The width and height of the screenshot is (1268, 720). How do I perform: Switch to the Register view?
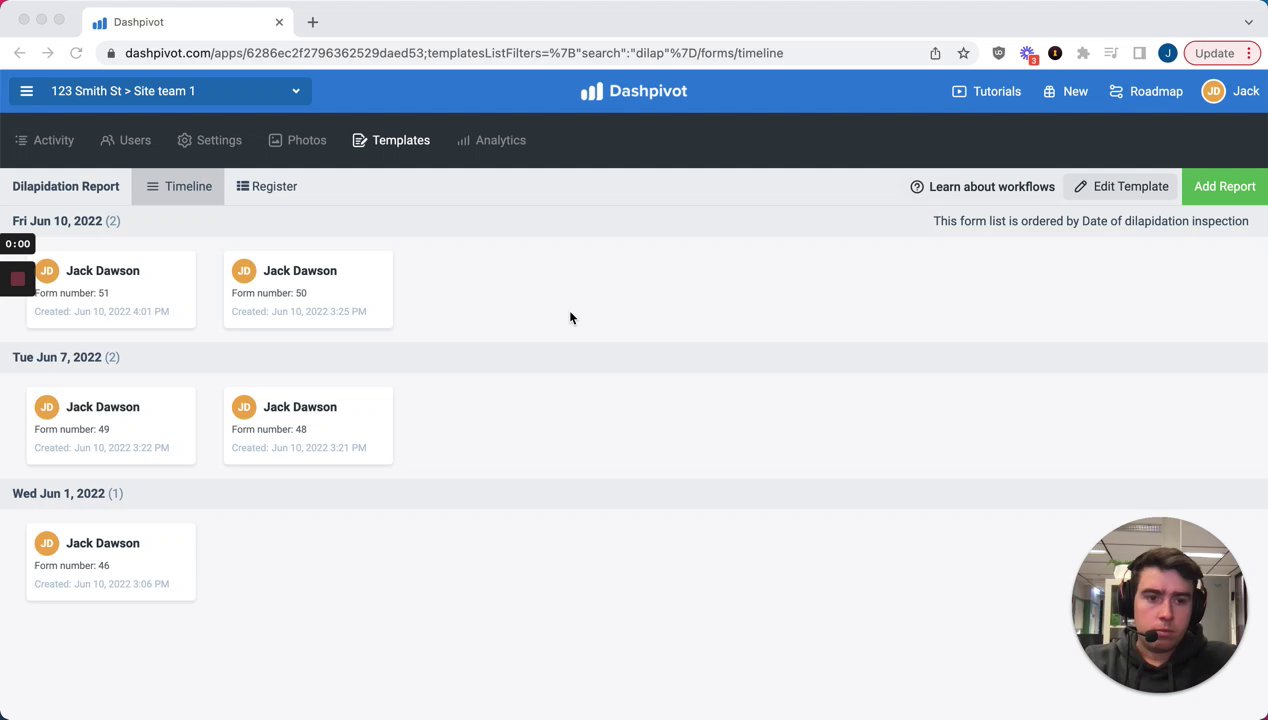point(267,186)
